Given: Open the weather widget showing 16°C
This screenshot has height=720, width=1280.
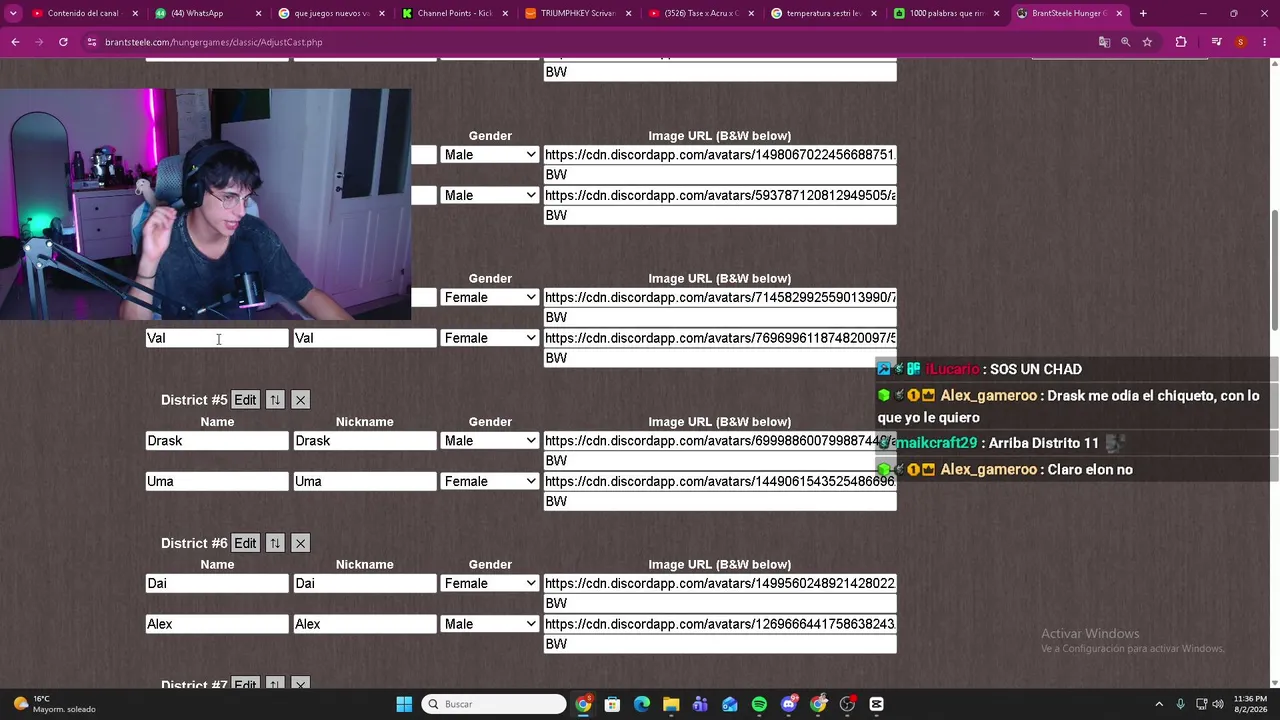Looking at the screenshot, I should click(x=55, y=704).
